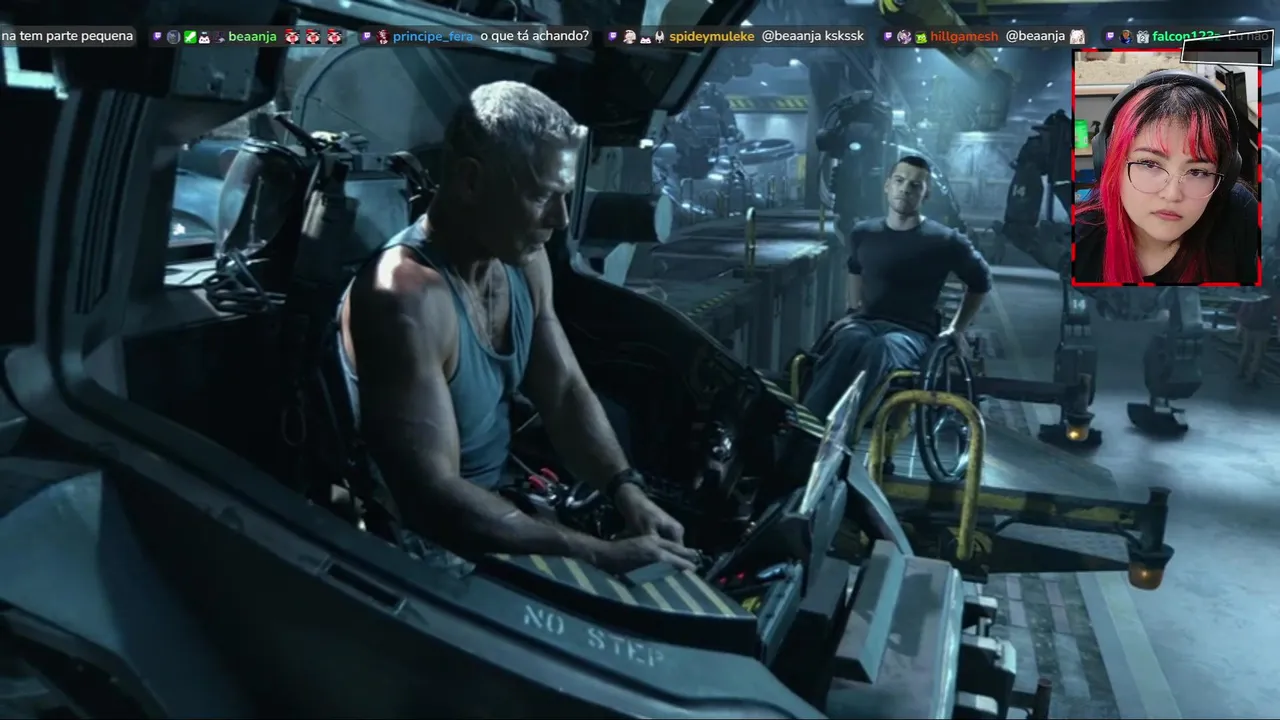Viewport: 1280px width, 720px height.
Task: Click the emote after hillgamesh's @beaanja message
Action: point(1077,37)
